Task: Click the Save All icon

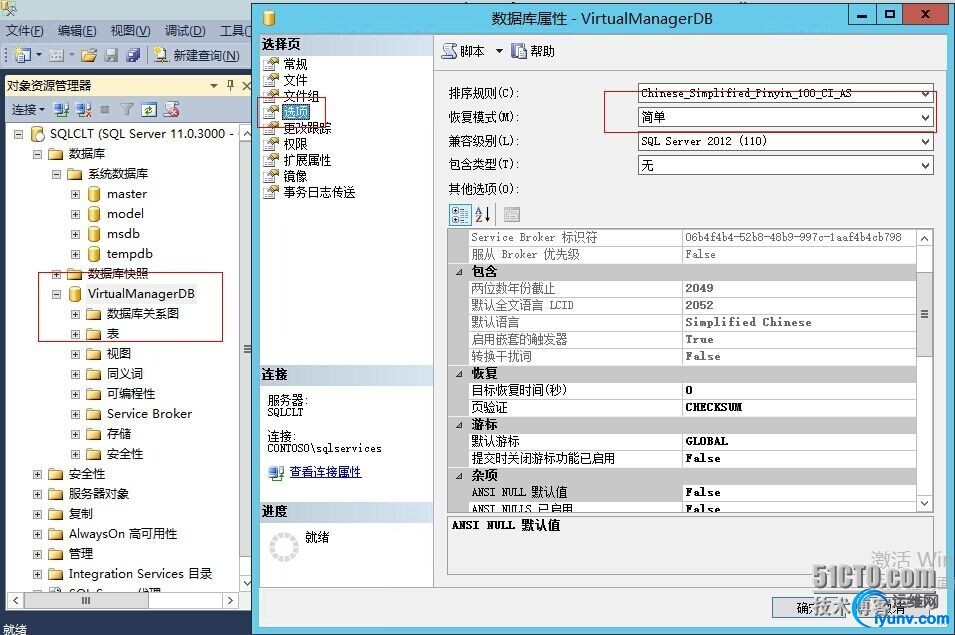Action: pyautogui.click(x=133, y=56)
